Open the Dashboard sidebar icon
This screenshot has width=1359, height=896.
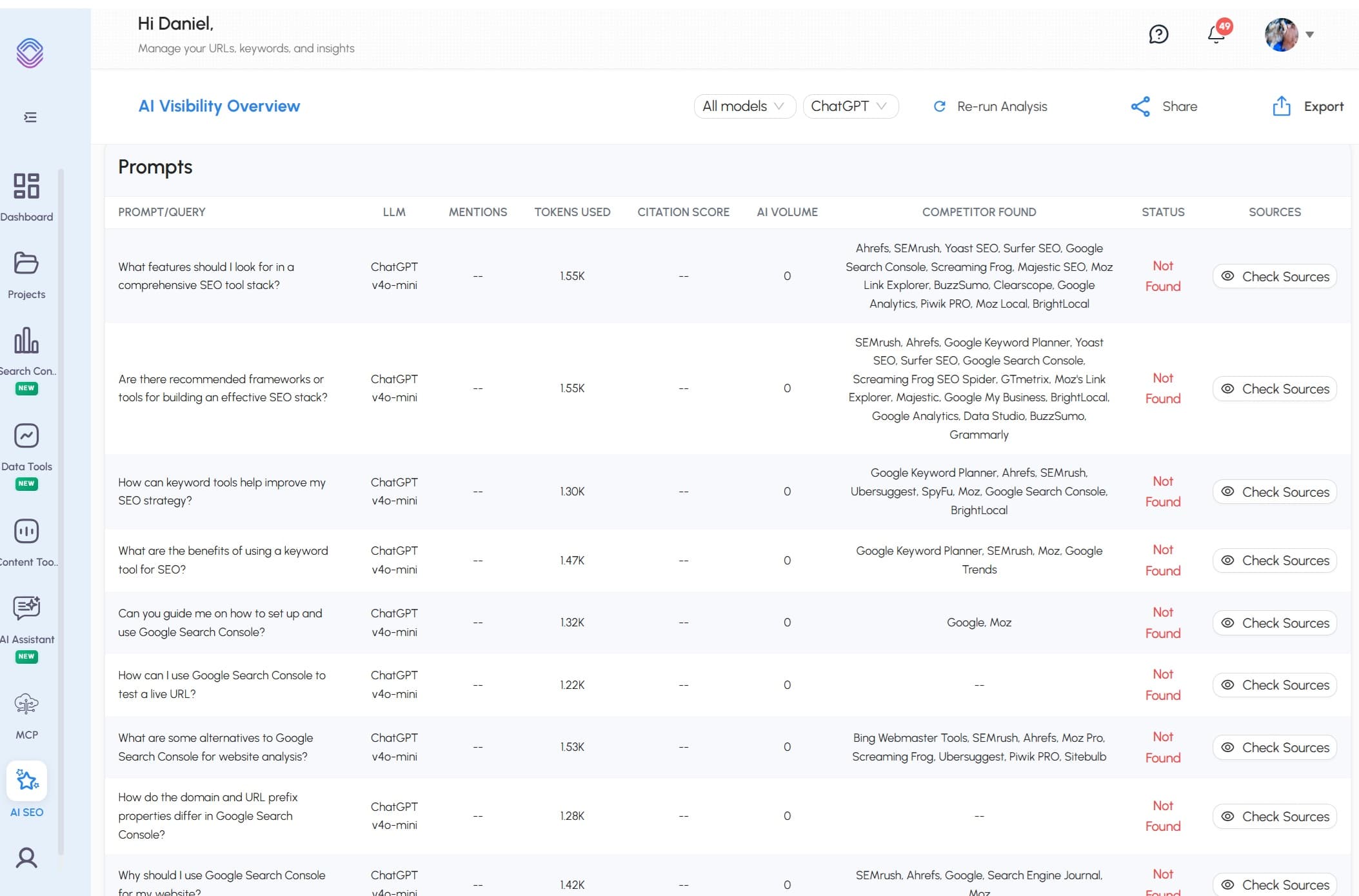(x=26, y=186)
